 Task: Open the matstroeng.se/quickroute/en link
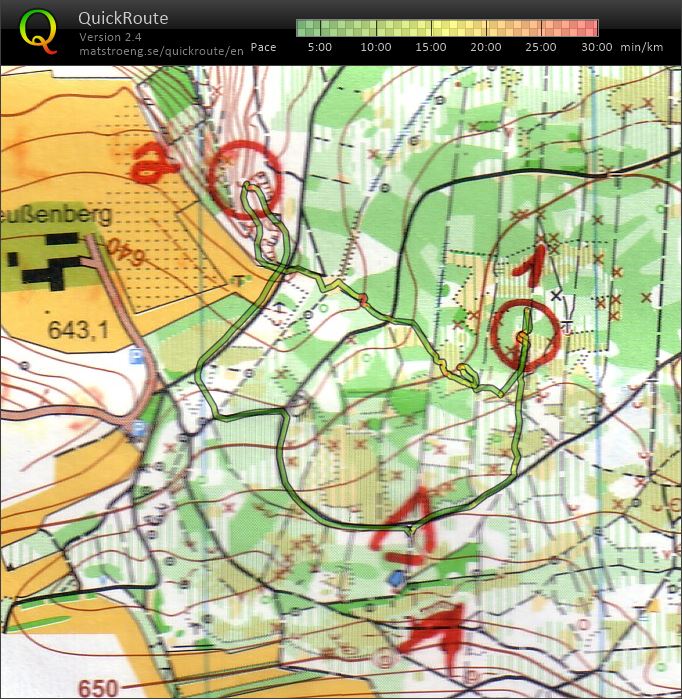click(161, 50)
